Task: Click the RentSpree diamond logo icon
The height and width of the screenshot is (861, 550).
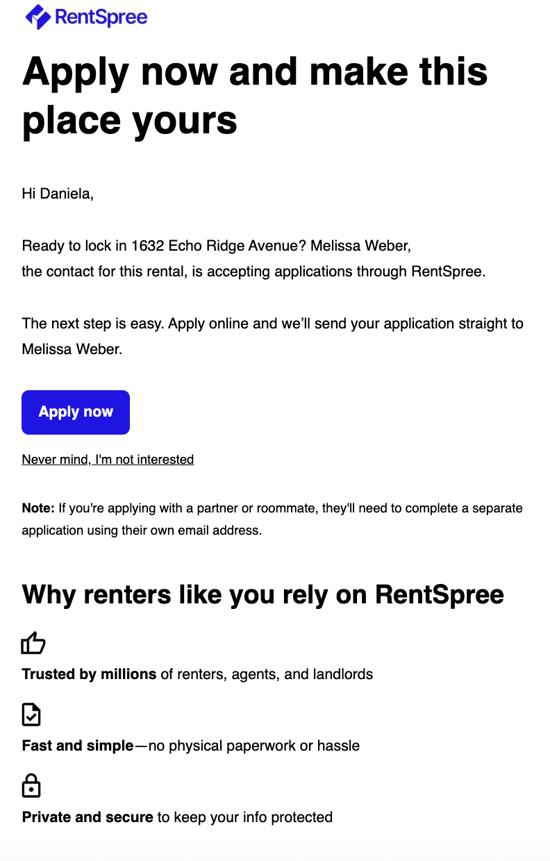Action: pos(38,16)
